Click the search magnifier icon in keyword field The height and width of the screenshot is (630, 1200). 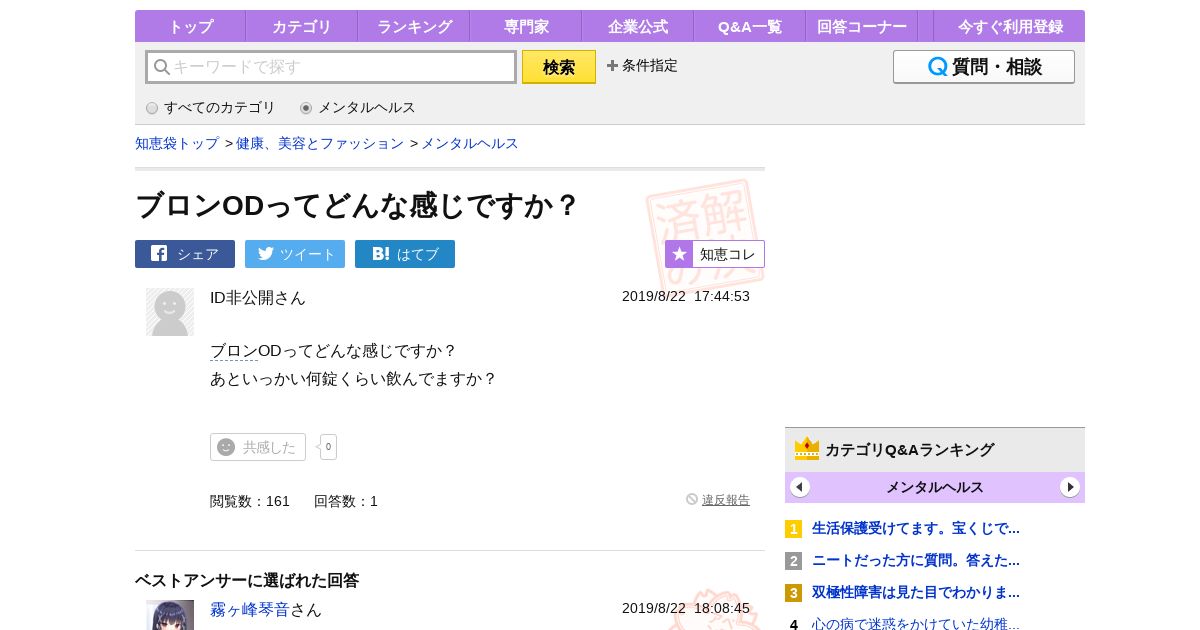pos(161,67)
